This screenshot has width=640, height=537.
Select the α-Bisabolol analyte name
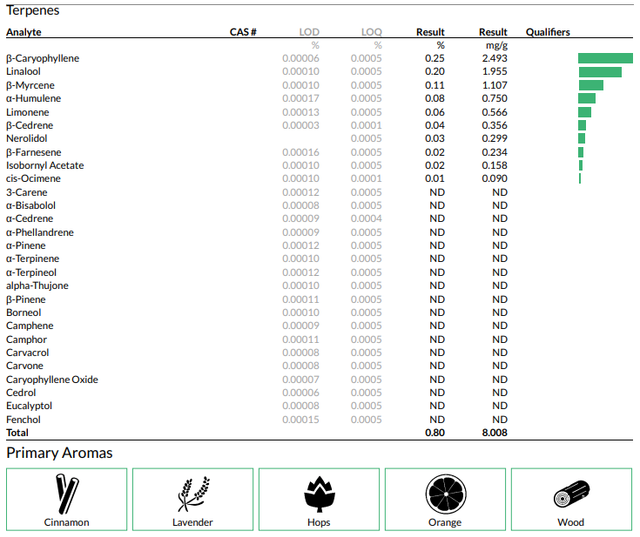click(x=31, y=205)
